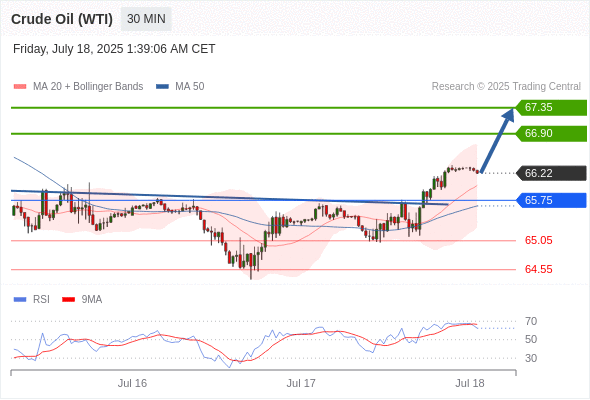Click the MA 50 blue legend swatch
Image resolution: width=590 pixels, height=400 pixels.
[x=162, y=87]
